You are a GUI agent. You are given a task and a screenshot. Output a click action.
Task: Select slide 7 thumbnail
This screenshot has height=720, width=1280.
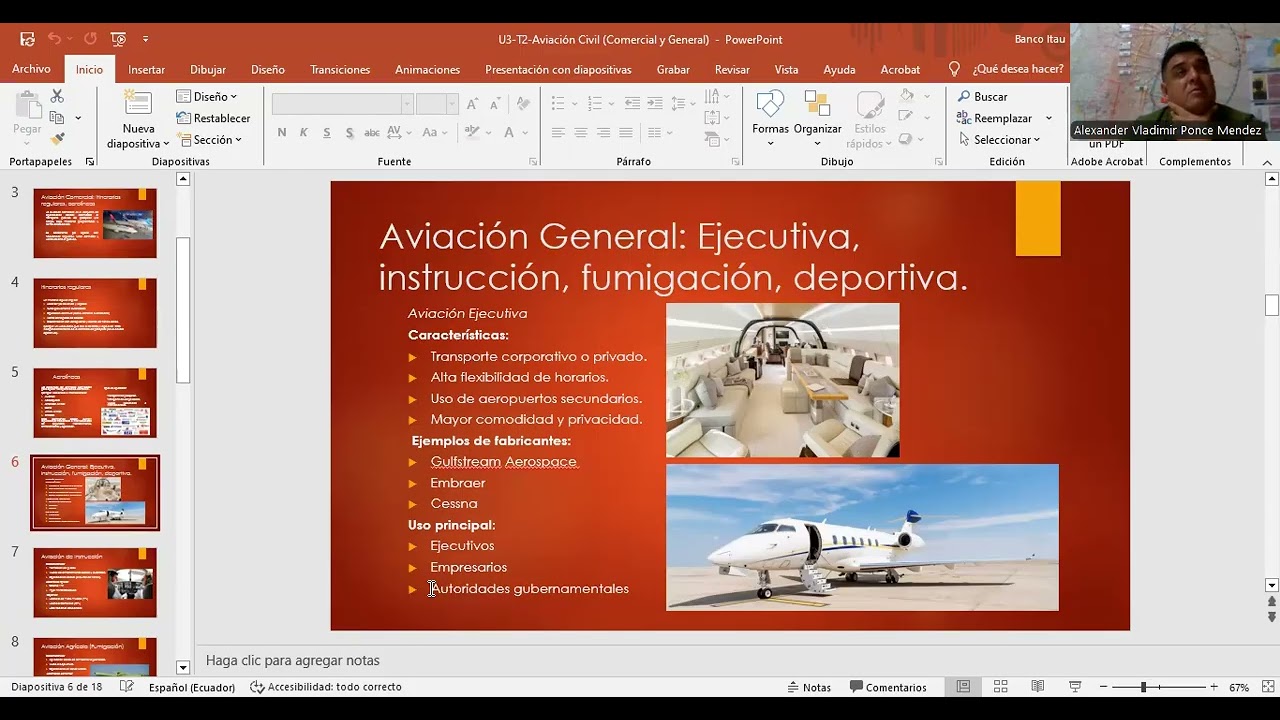95,582
